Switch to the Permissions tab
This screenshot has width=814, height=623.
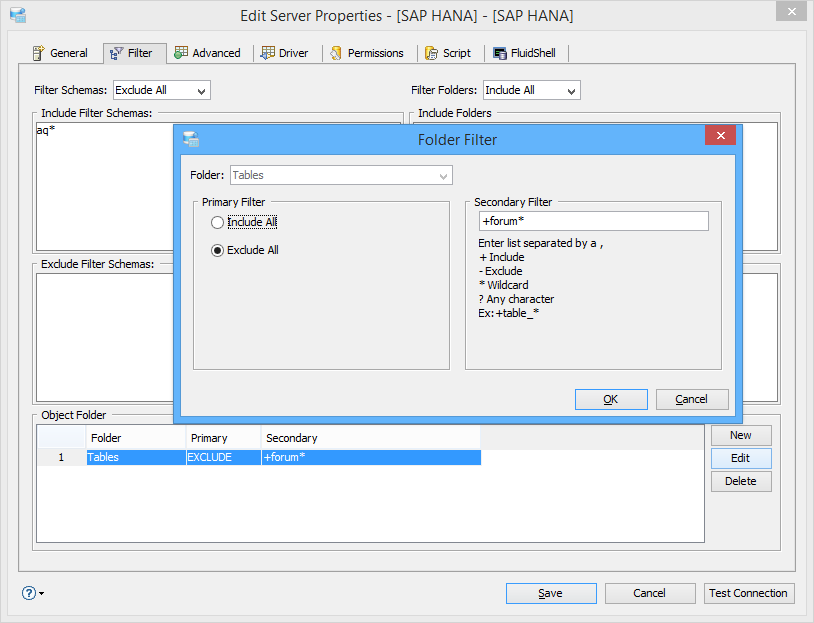coord(367,53)
